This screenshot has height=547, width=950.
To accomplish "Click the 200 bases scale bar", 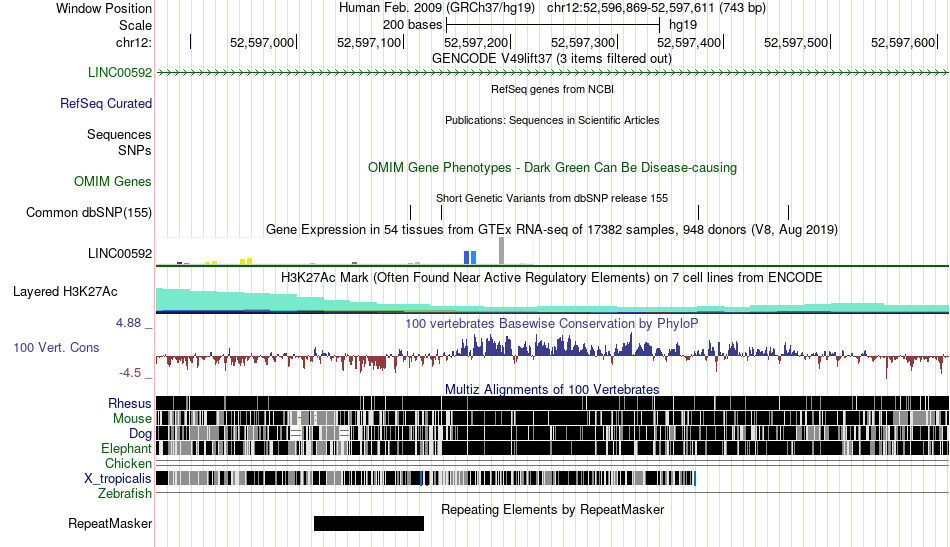I will 553,25.
